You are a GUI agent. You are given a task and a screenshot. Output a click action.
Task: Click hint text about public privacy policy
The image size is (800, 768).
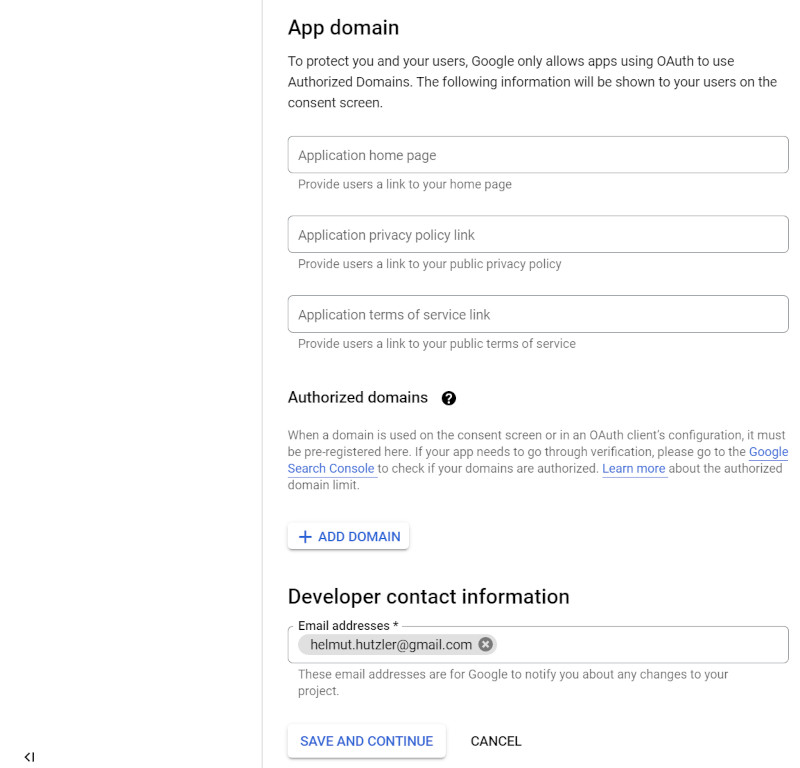pyautogui.click(x=430, y=264)
